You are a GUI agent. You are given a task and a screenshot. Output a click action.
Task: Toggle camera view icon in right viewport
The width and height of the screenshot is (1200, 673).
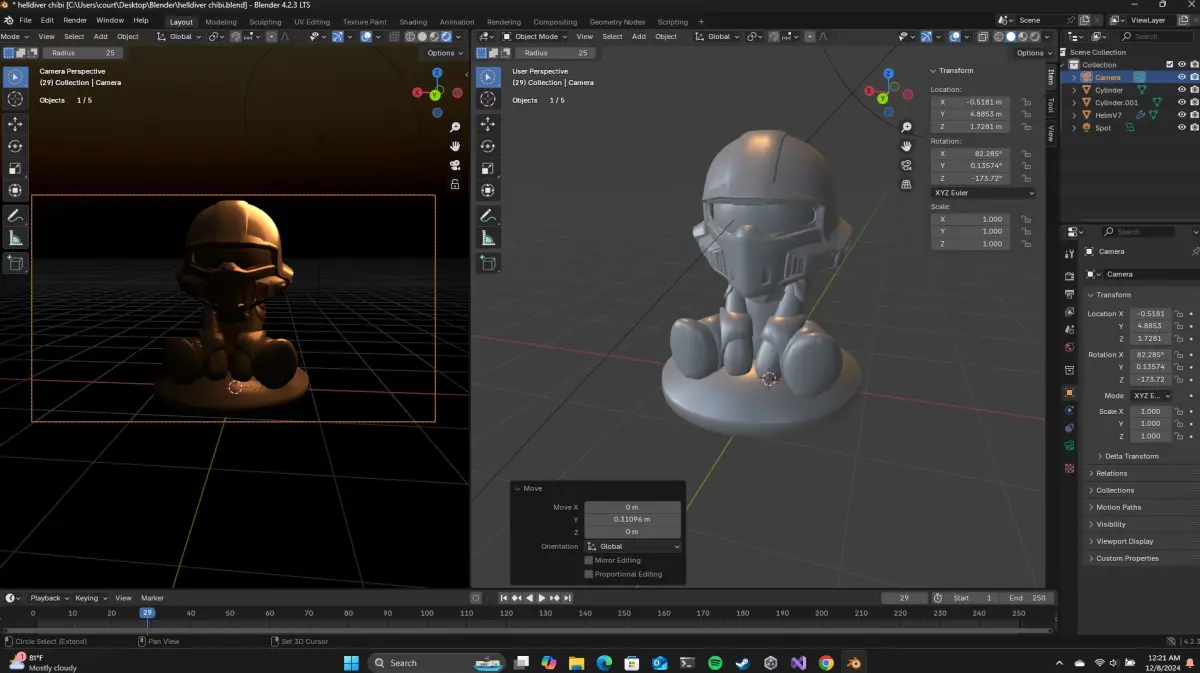click(907, 165)
